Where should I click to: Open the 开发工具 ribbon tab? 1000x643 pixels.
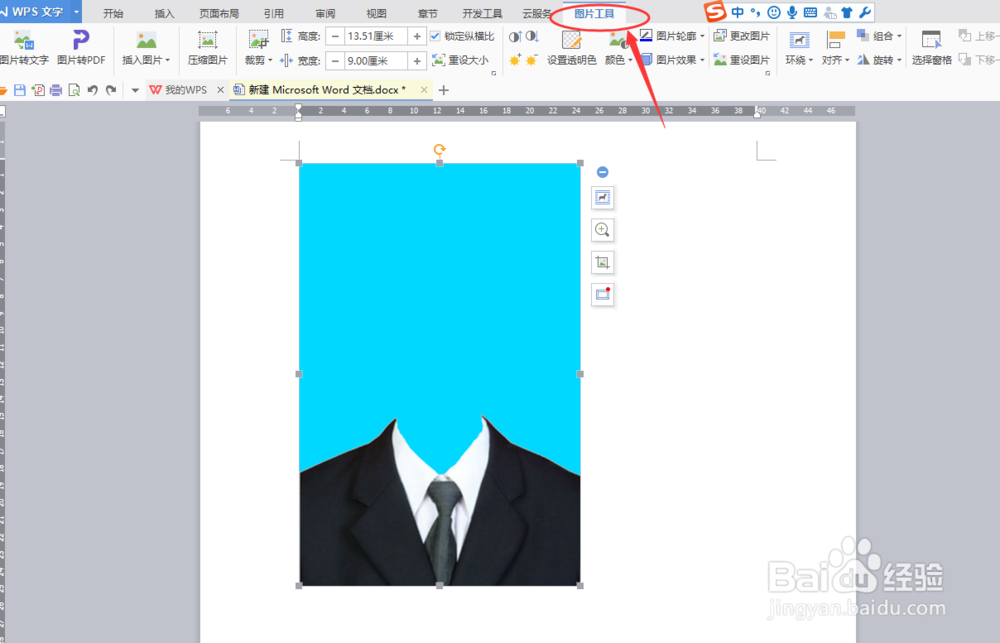[x=482, y=13]
